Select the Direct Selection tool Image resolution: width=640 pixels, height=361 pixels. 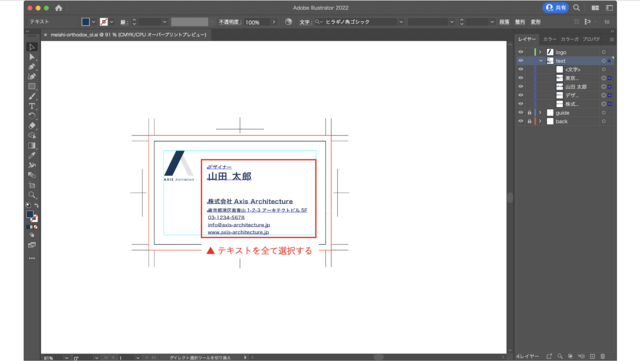[32, 57]
